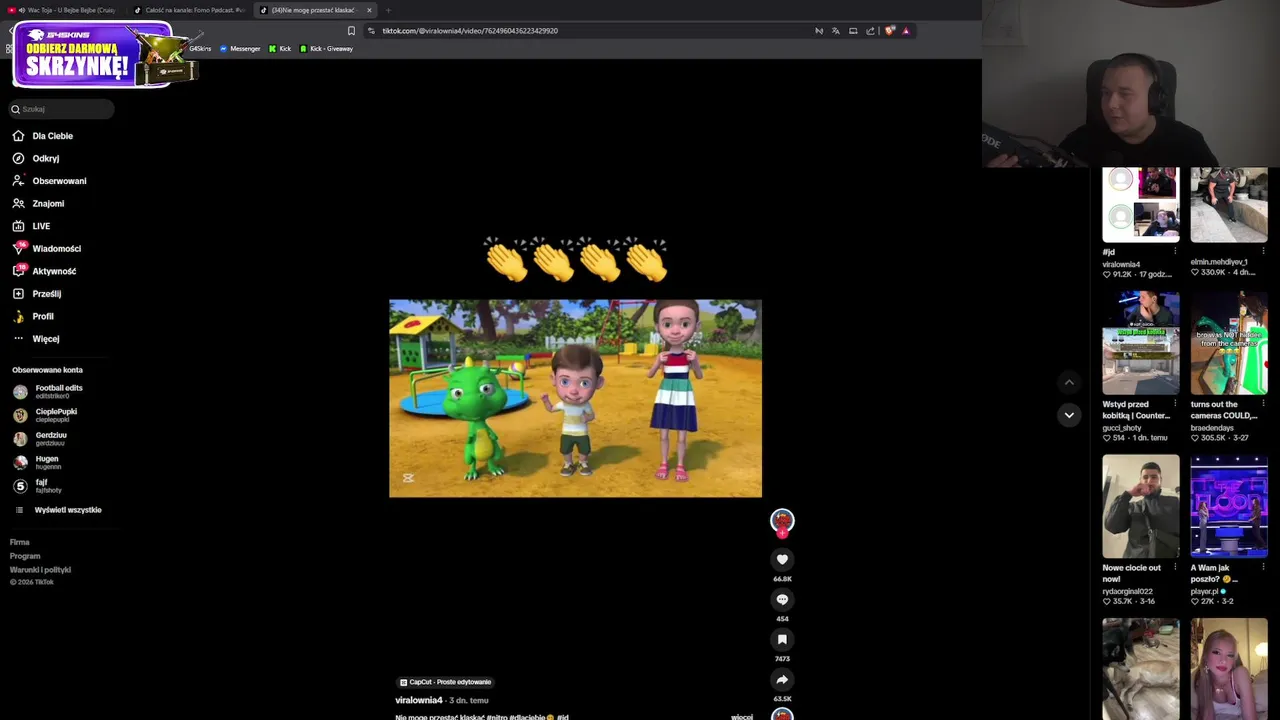Open elmin.mehdiyev_1 video thumbnail
The image size is (1280, 720).
[1229, 205]
